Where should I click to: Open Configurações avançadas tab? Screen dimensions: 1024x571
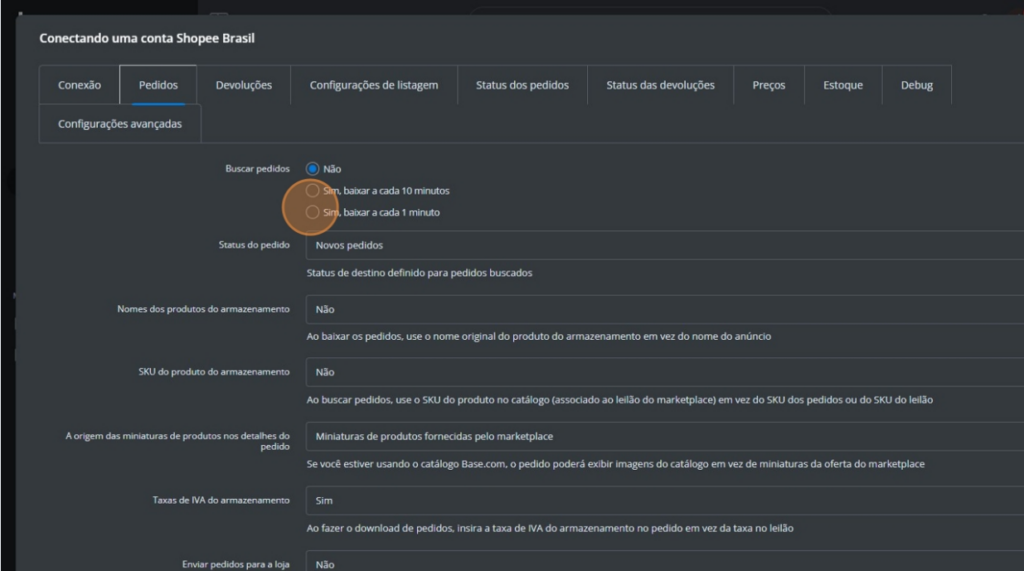click(120, 124)
